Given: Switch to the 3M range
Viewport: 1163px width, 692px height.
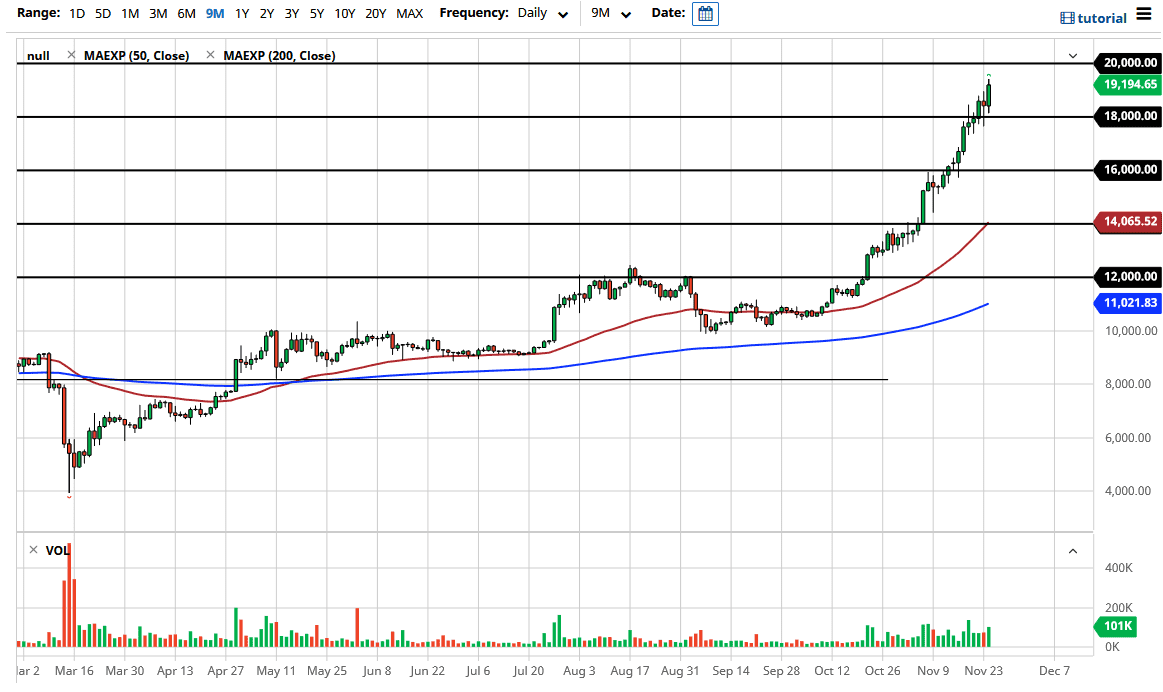Looking at the screenshot, I should coord(157,13).
